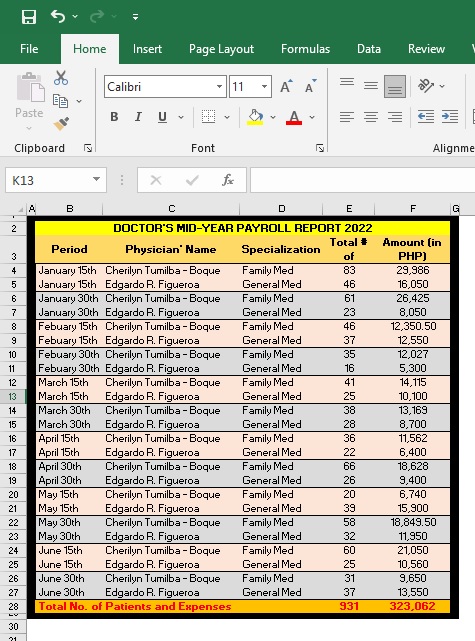Click the Save icon in quick access toolbar
The image size is (475, 641).
(29, 17)
